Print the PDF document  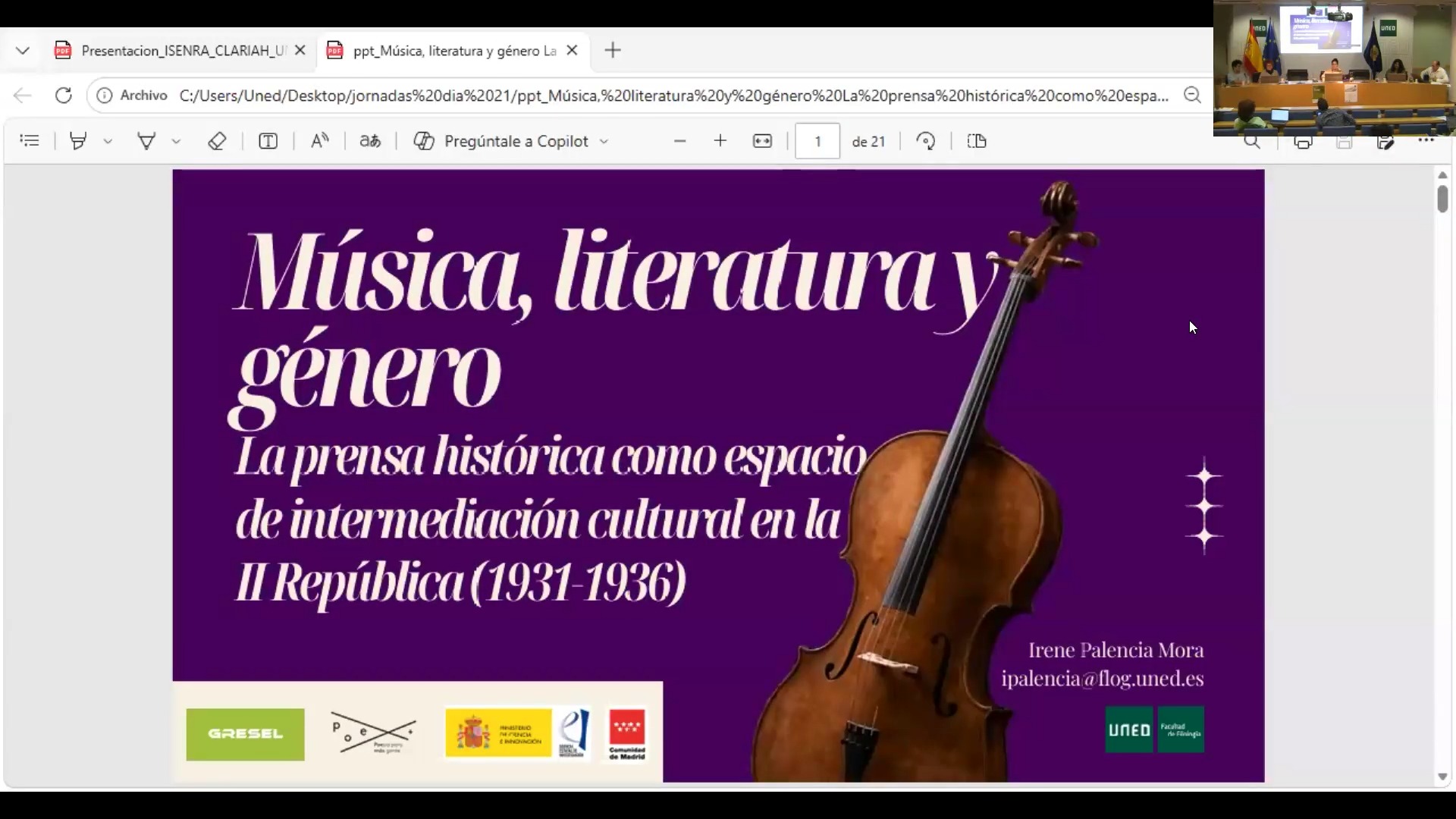[1303, 143]
